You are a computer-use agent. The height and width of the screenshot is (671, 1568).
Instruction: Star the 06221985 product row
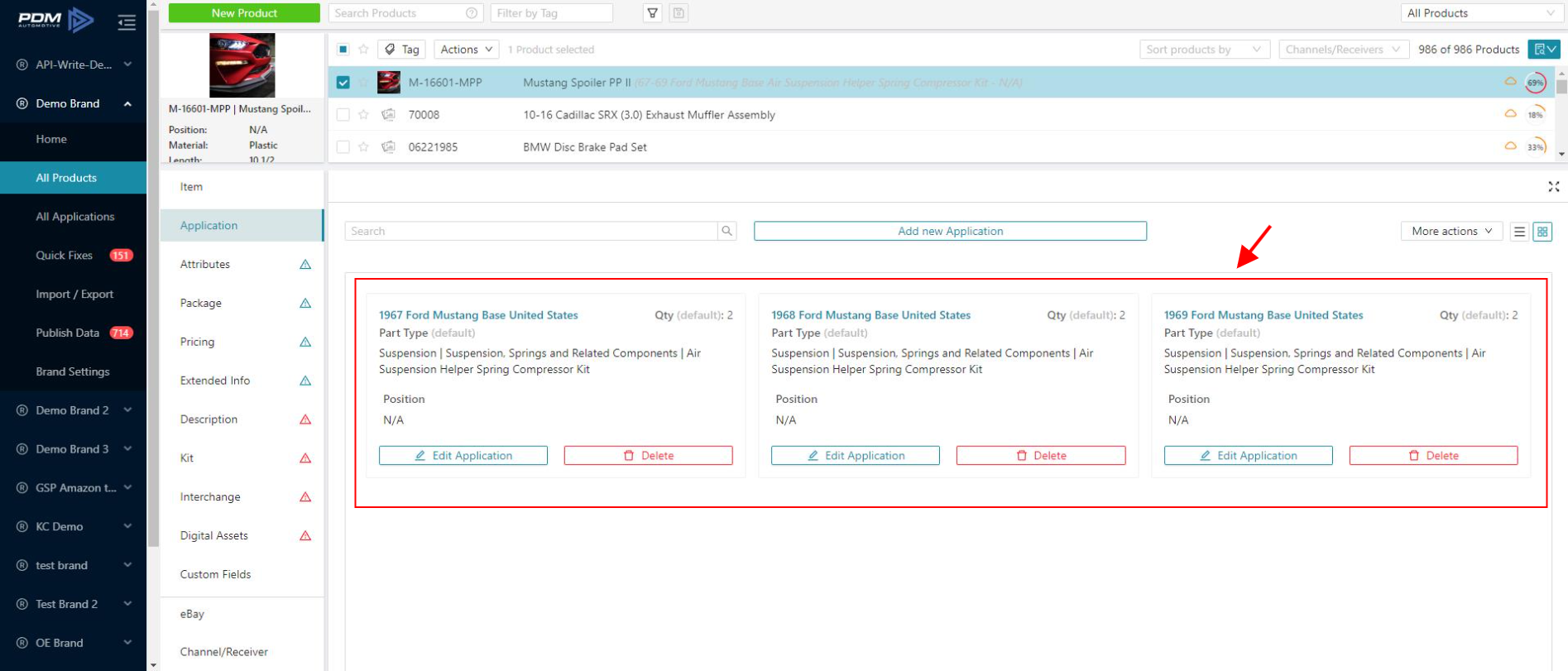pos(363,147)
